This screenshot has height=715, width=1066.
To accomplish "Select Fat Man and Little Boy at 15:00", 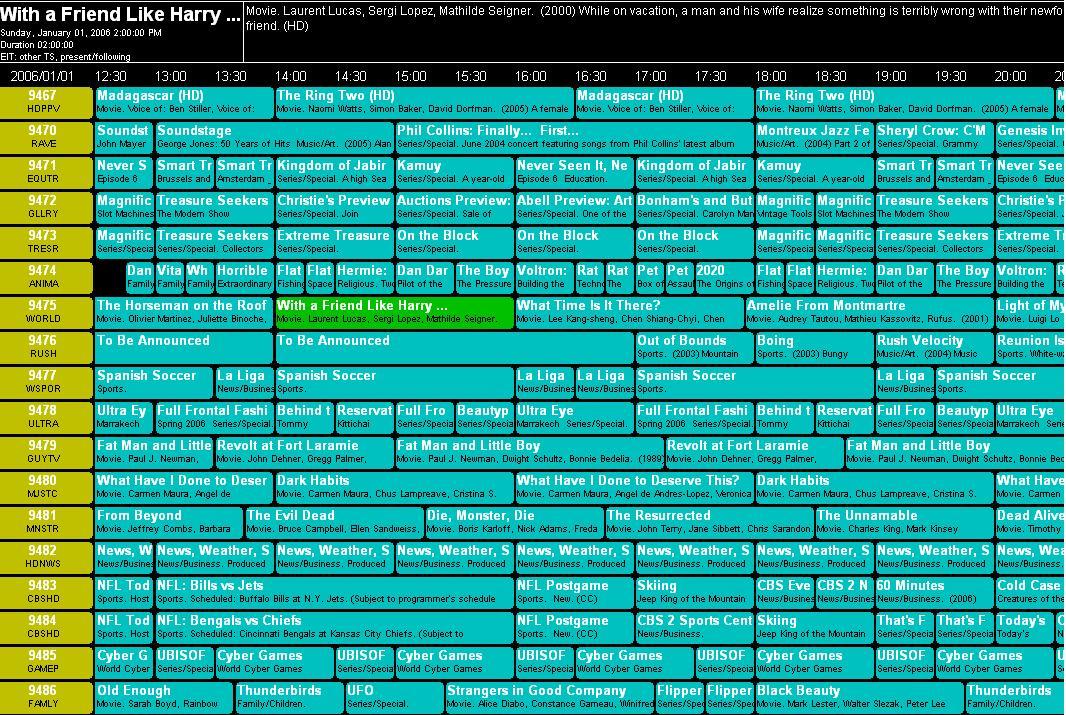I will click(x=529, y=452).
